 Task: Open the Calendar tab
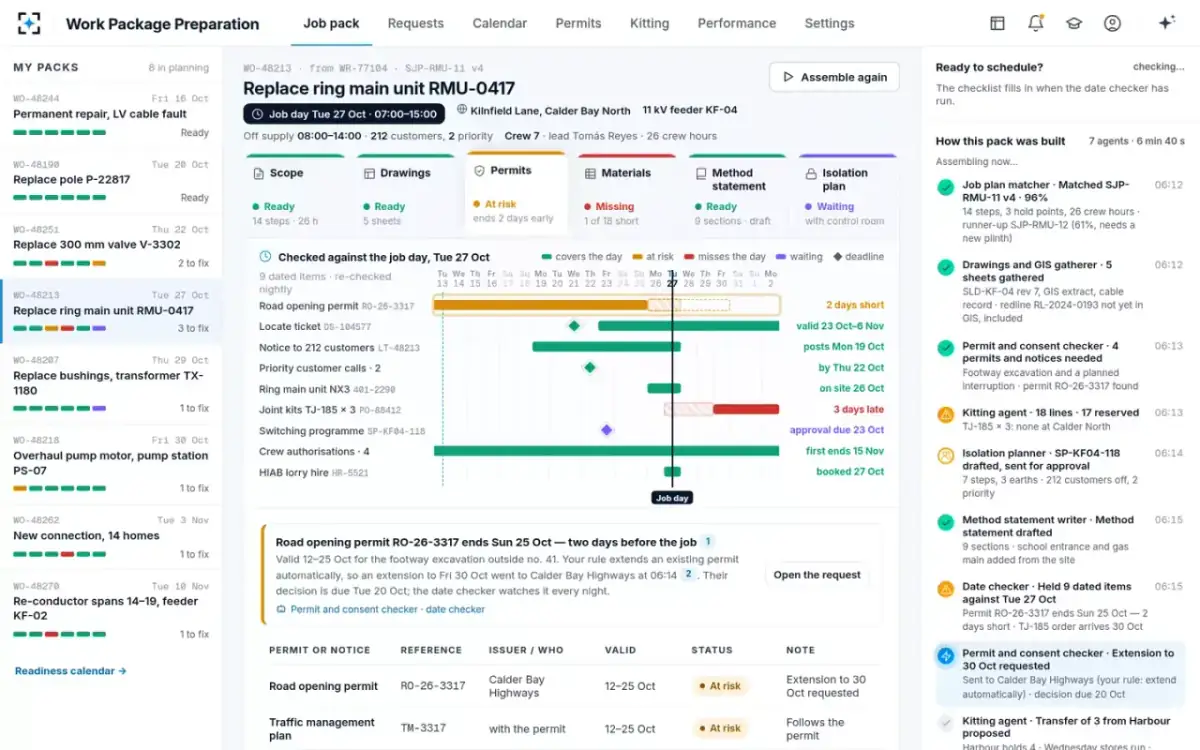(x=499, y=23)
